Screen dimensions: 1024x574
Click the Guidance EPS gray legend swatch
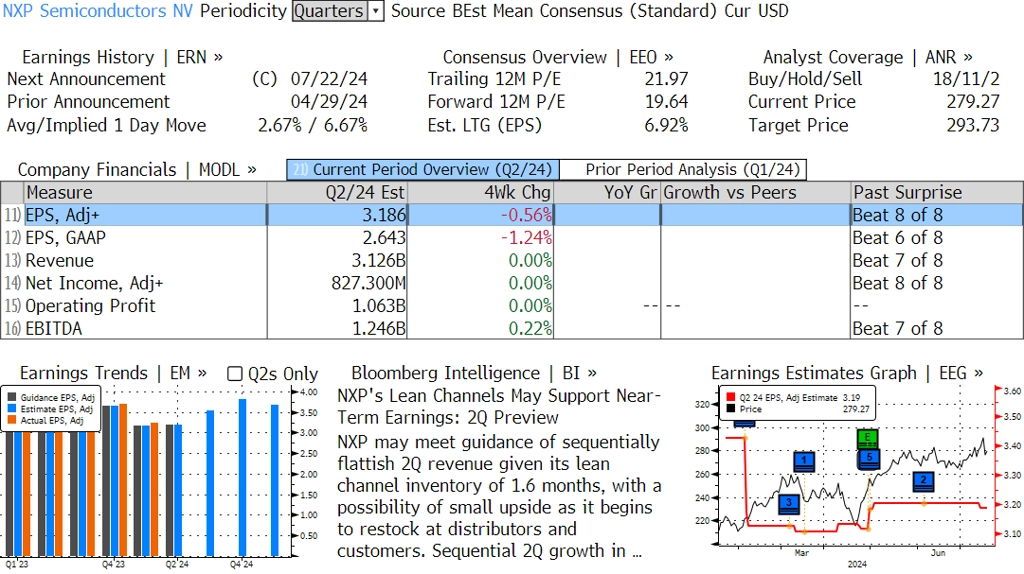tap(12, 397)
